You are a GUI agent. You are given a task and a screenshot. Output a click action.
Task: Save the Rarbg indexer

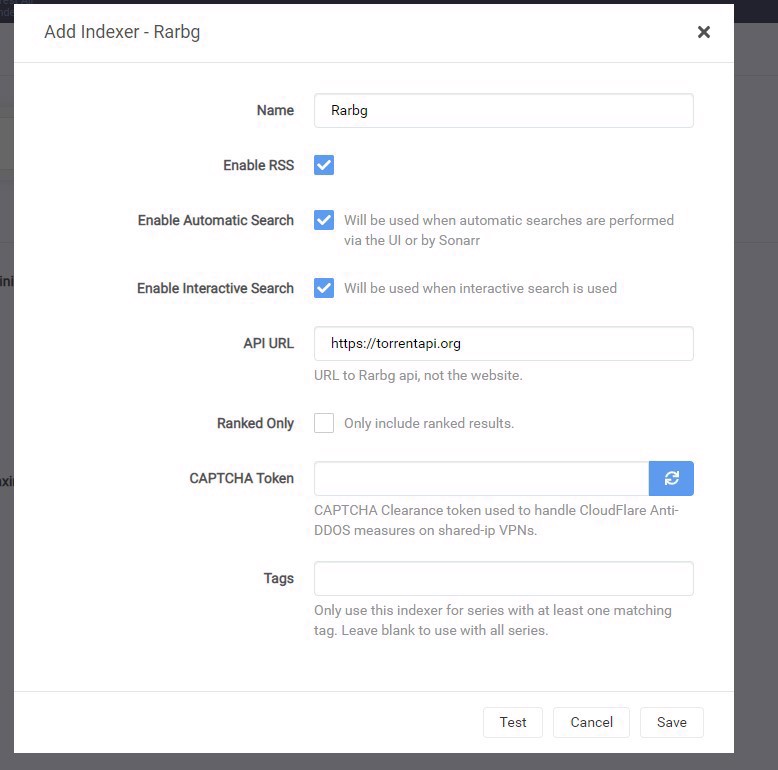672,722
